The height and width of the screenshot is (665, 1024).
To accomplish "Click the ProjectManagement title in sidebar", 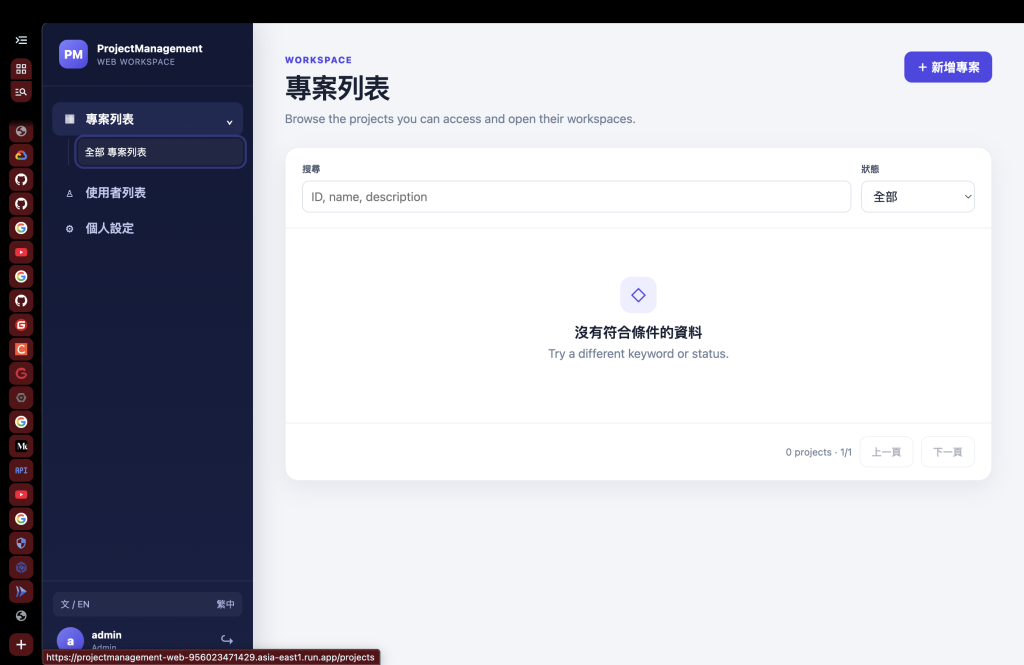I will 150,48.
